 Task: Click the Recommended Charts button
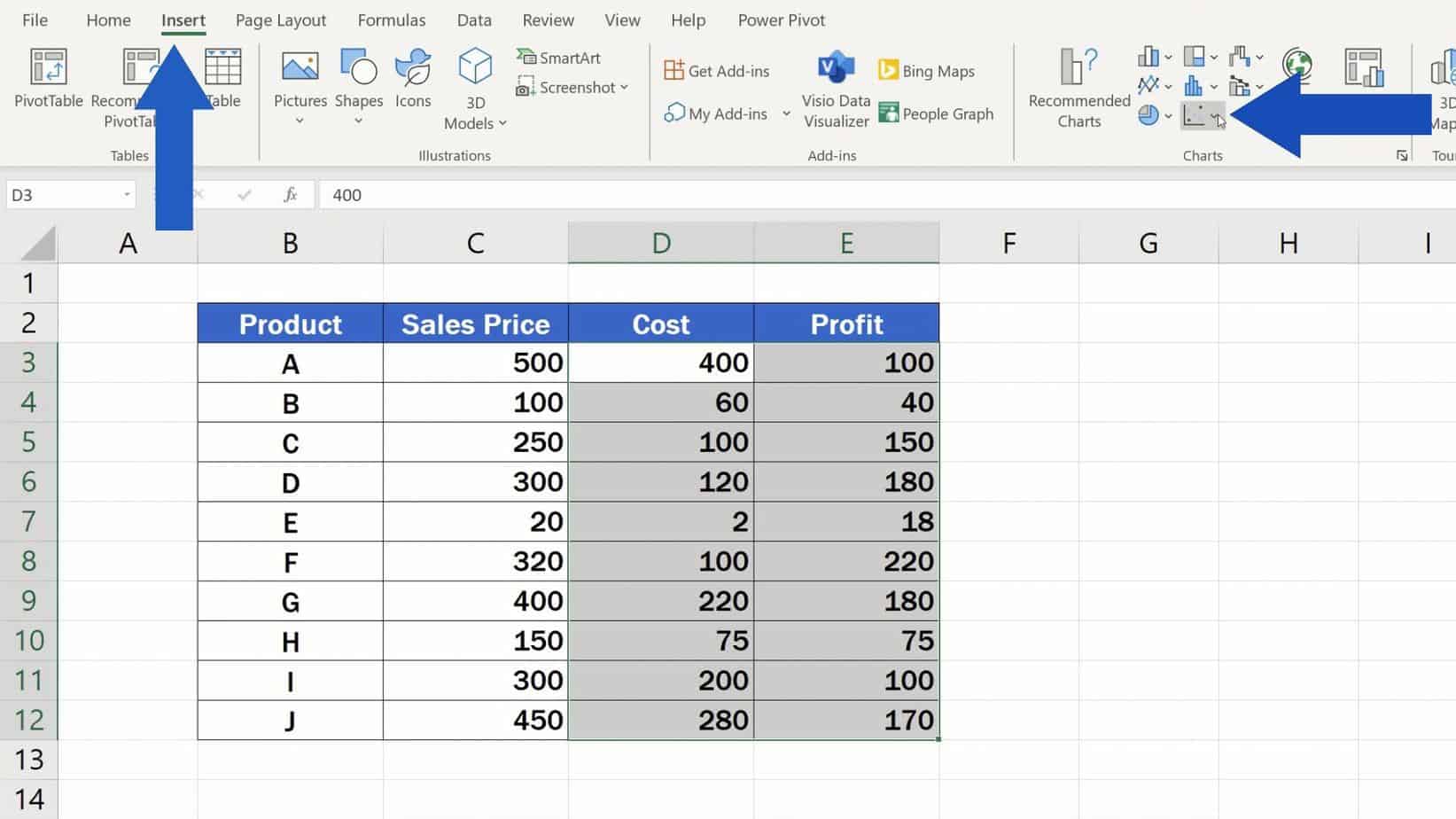tap(1077, 86)
